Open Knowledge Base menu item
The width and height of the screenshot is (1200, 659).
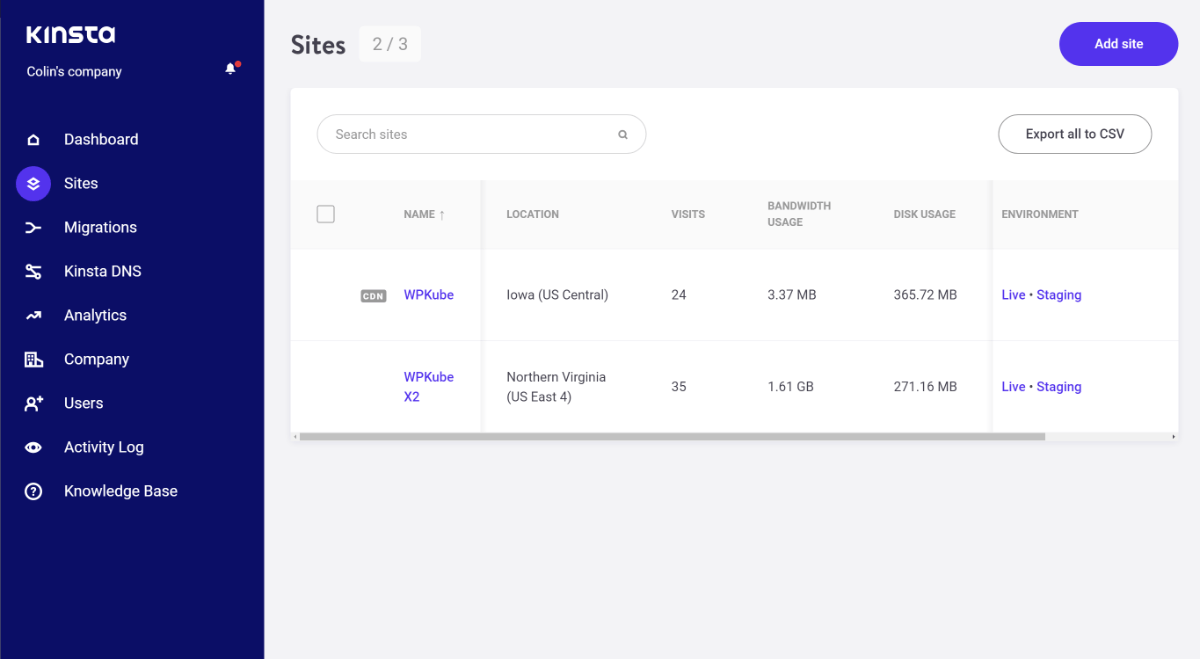point(121,491)
